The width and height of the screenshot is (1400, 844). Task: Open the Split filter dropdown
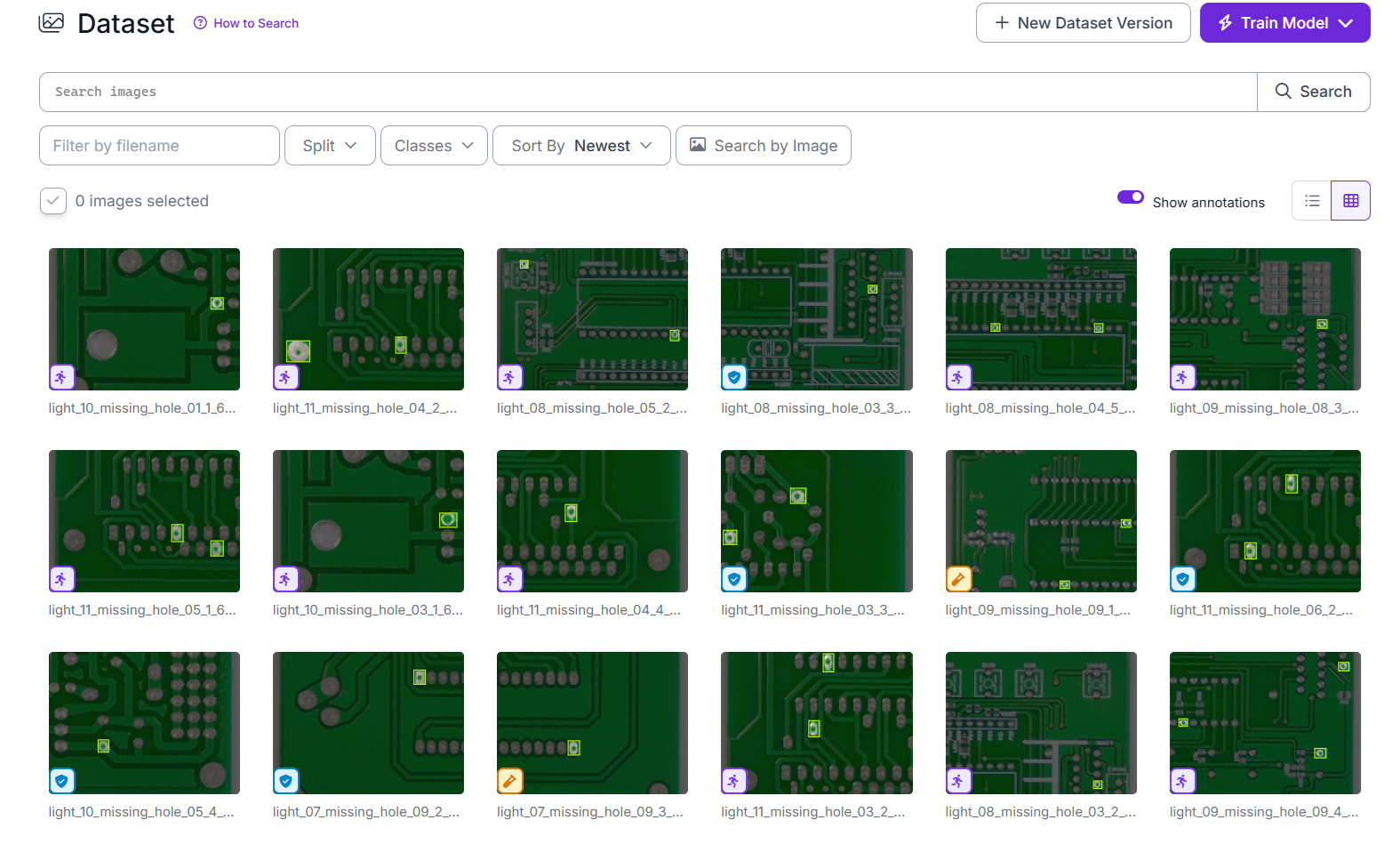tap(329, 146)
